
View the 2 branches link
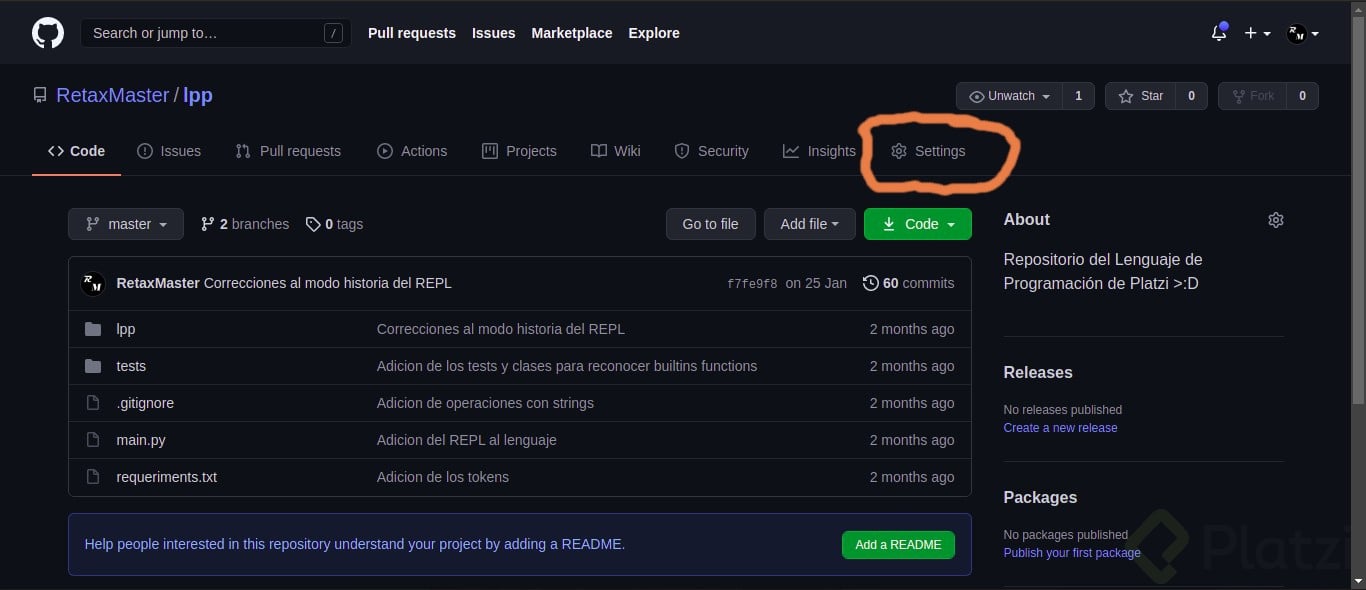pyautogui.click(x=245, y=224)
